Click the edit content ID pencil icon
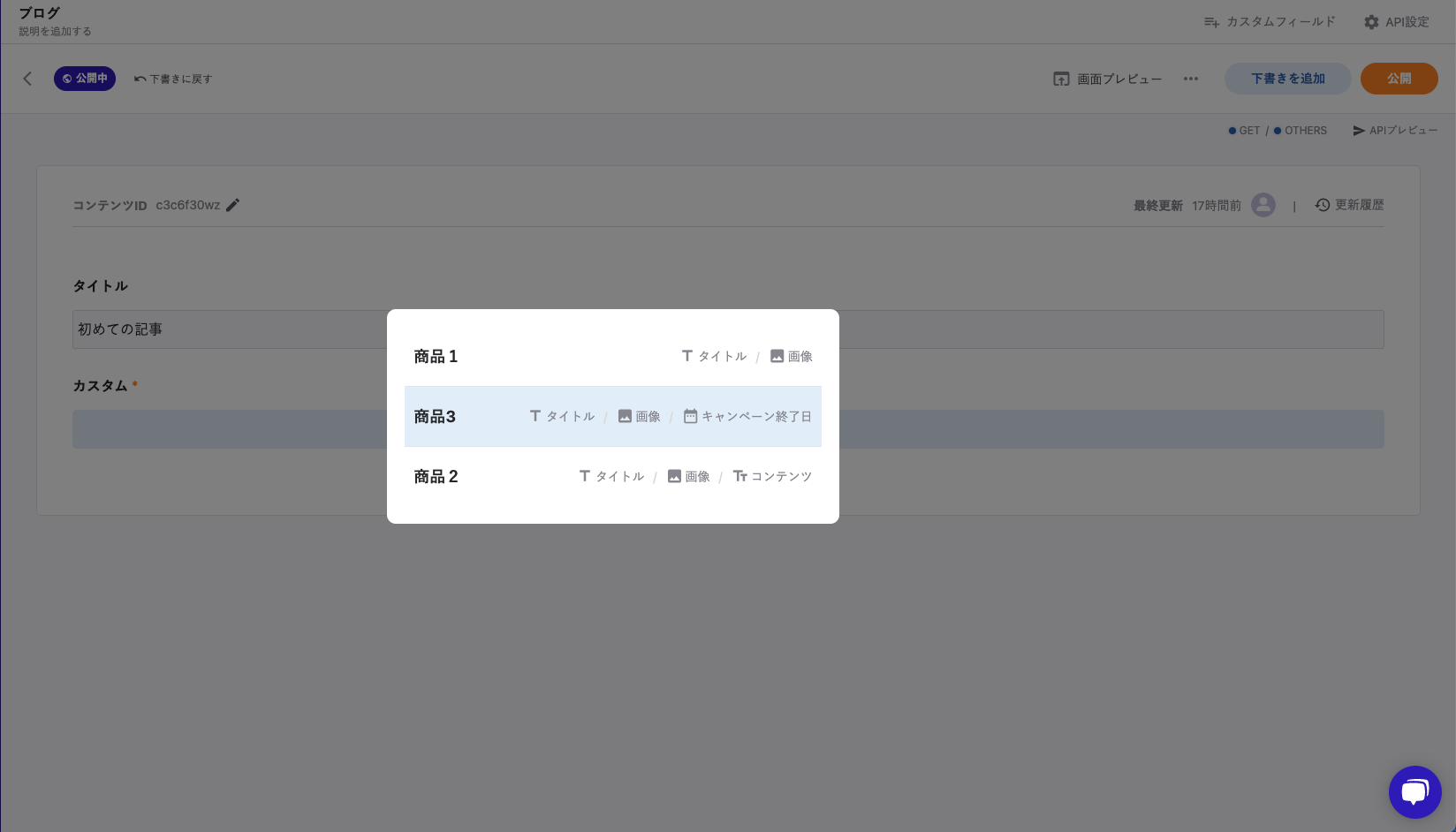 [x=233, y=205]
